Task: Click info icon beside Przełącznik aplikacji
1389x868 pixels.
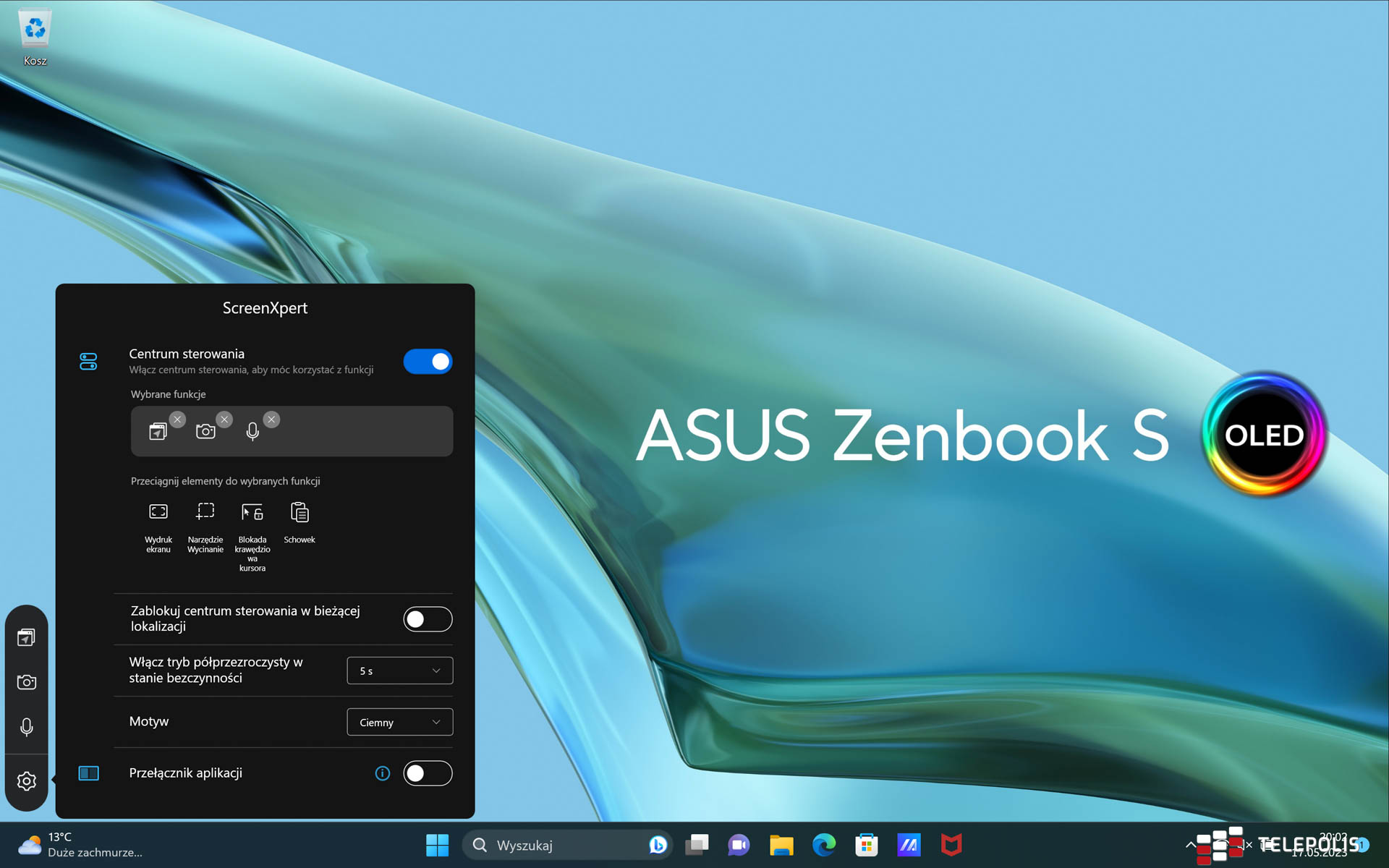Action: point(383,773)
